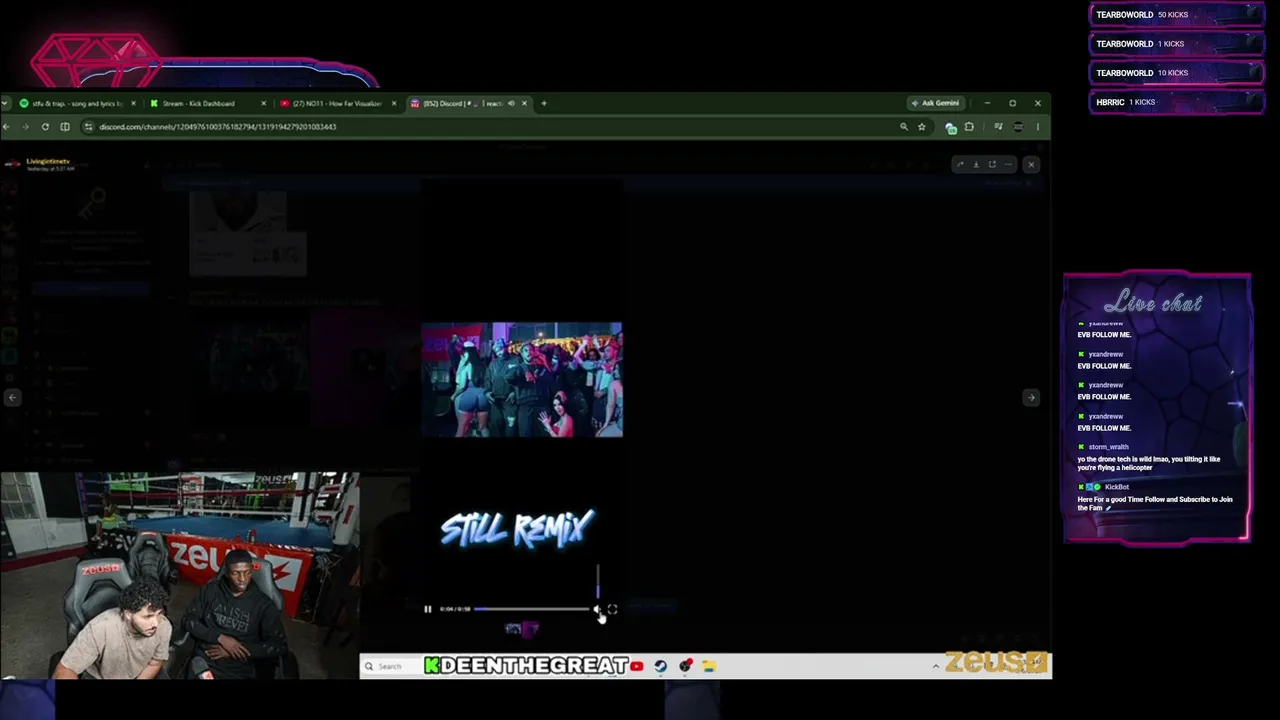This screenshot has width=1280, height=720.
Task: Open Steam from the Windows taskbar
Action: click(x=661, y=666)
